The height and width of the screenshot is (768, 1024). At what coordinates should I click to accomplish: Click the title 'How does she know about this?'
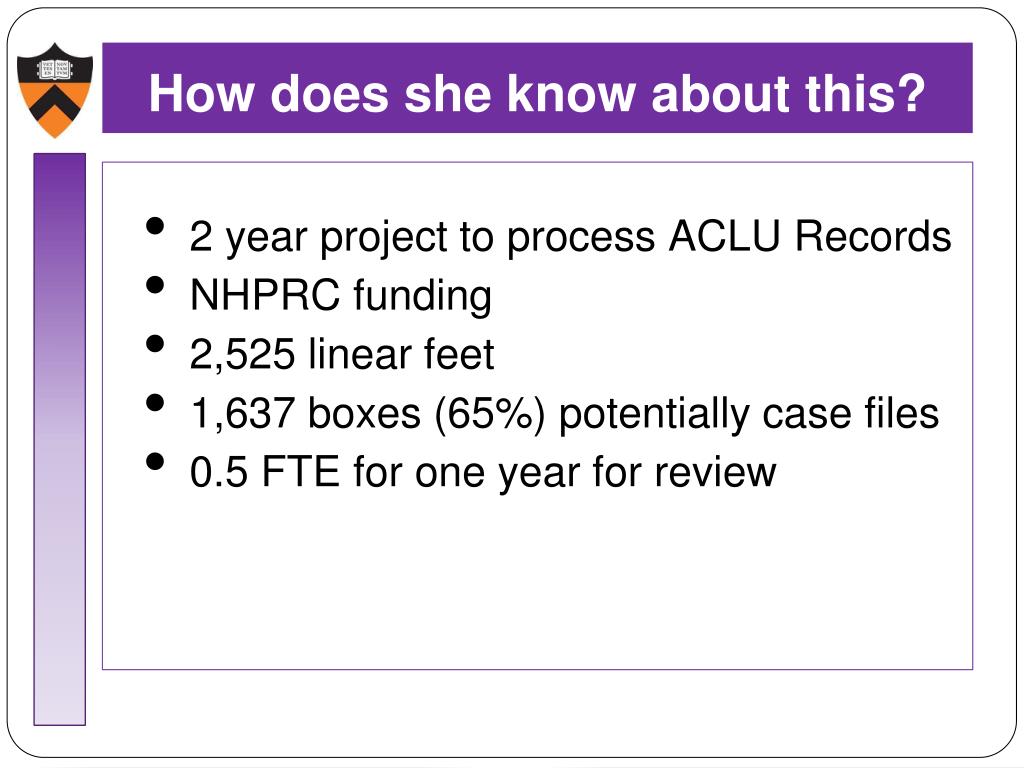537,93
